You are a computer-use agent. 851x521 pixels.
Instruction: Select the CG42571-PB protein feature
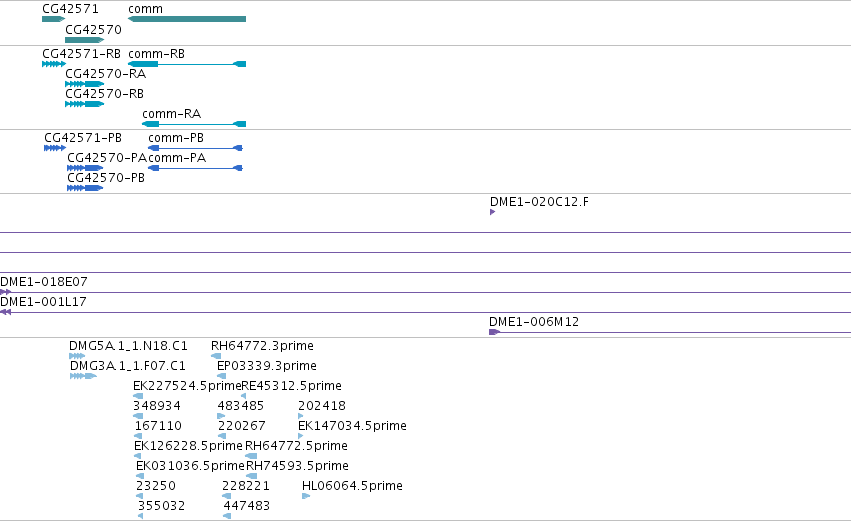[55, 148]
